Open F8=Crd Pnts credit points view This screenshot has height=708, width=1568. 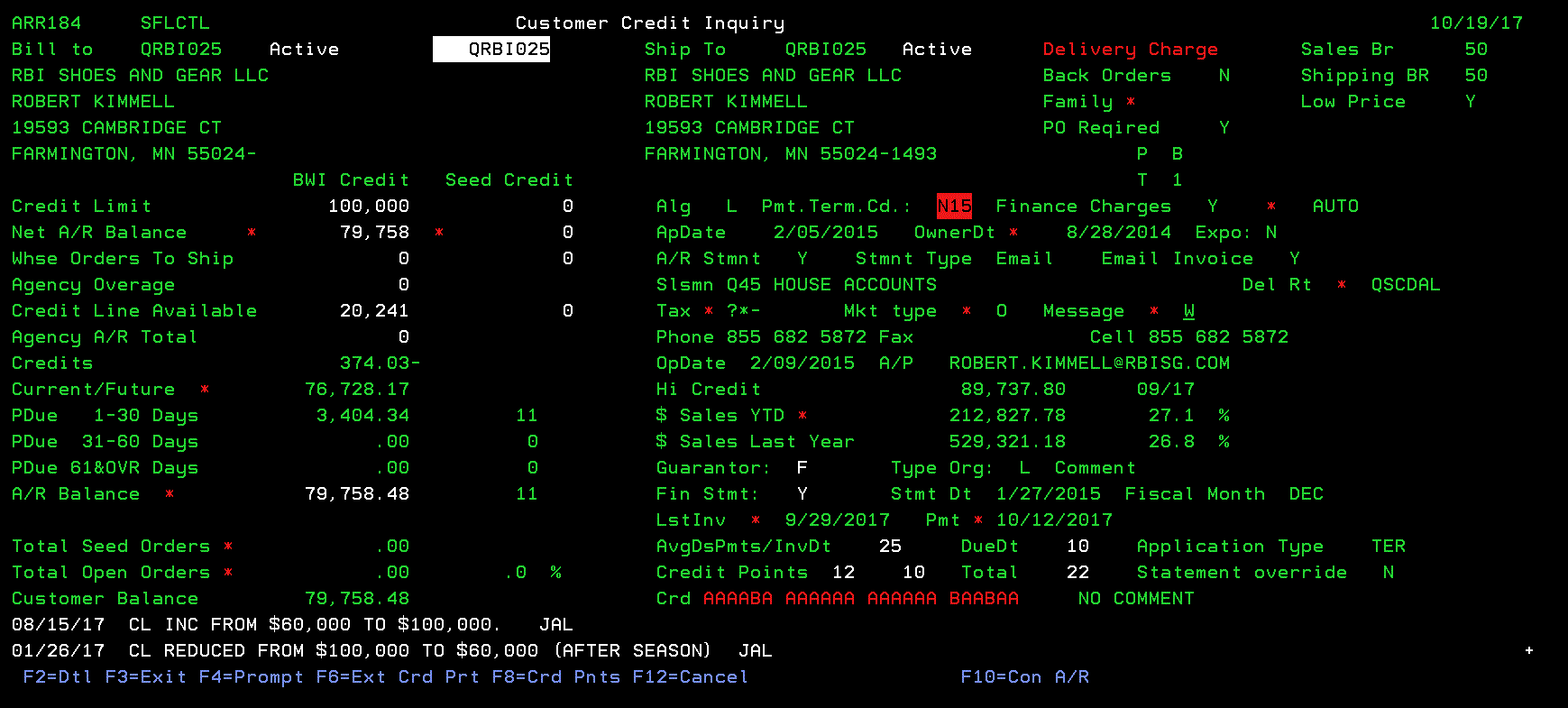click(555, 676)
